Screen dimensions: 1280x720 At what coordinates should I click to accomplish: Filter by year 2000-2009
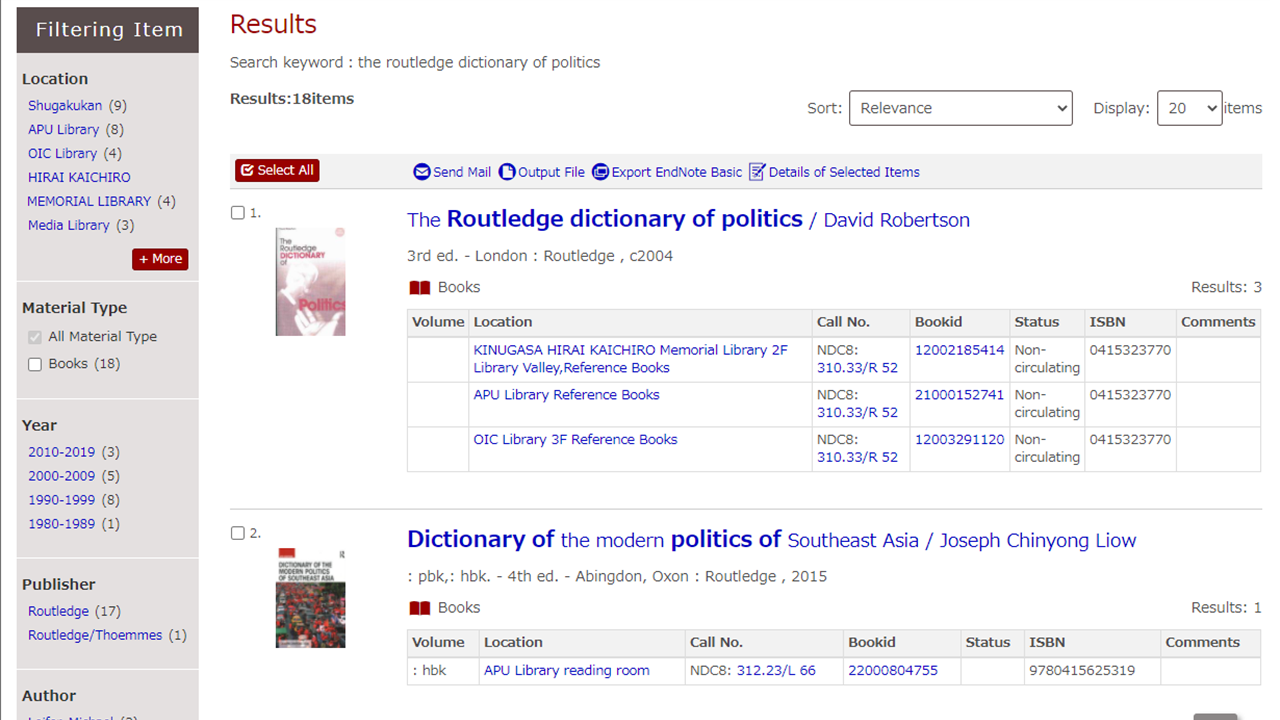click(x=61, y=476)
